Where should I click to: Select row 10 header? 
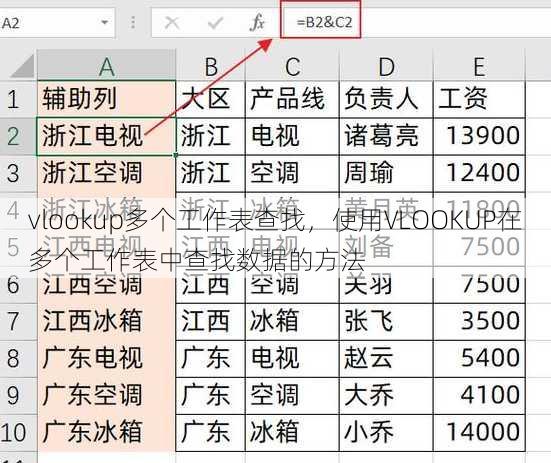point(18,433)
